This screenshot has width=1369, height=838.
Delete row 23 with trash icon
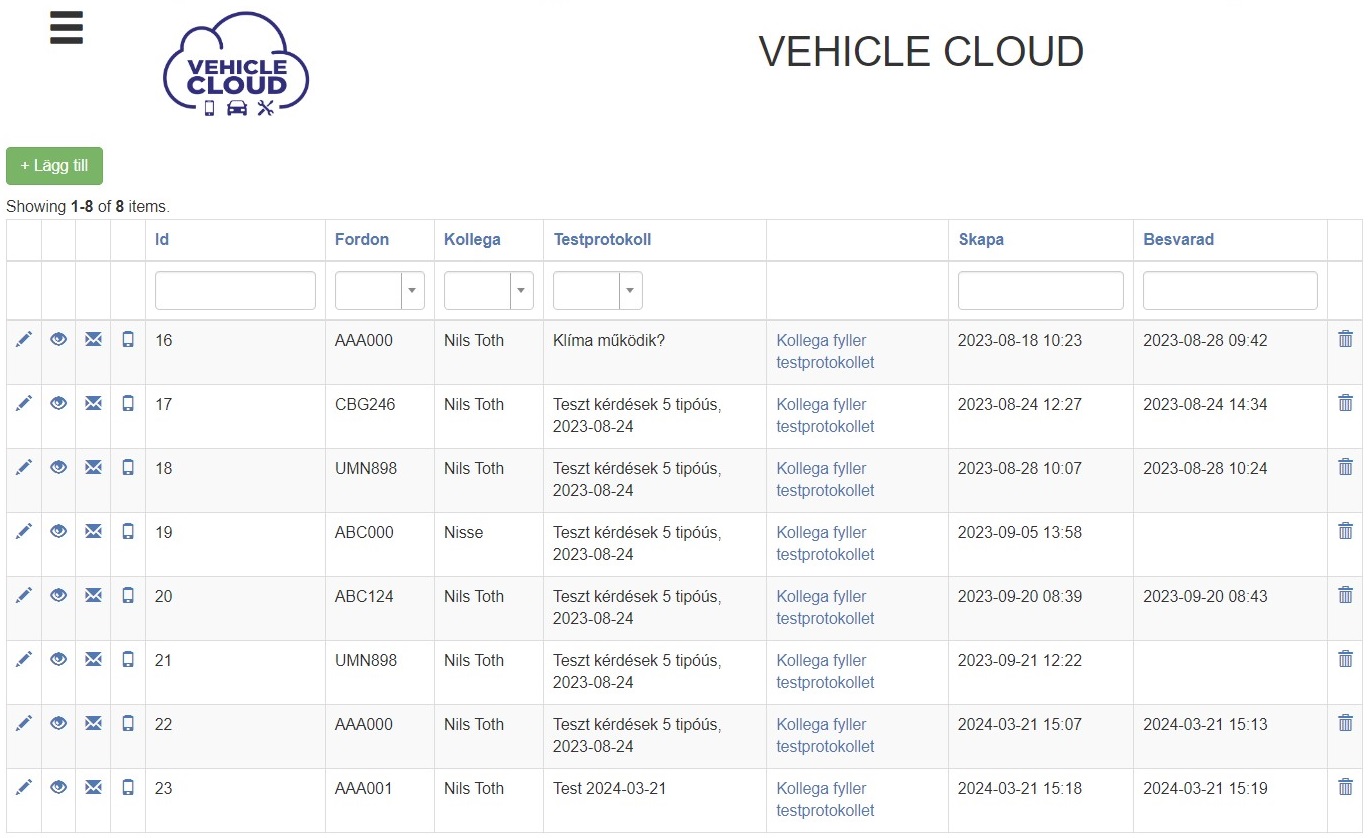tap(1345, 787)
